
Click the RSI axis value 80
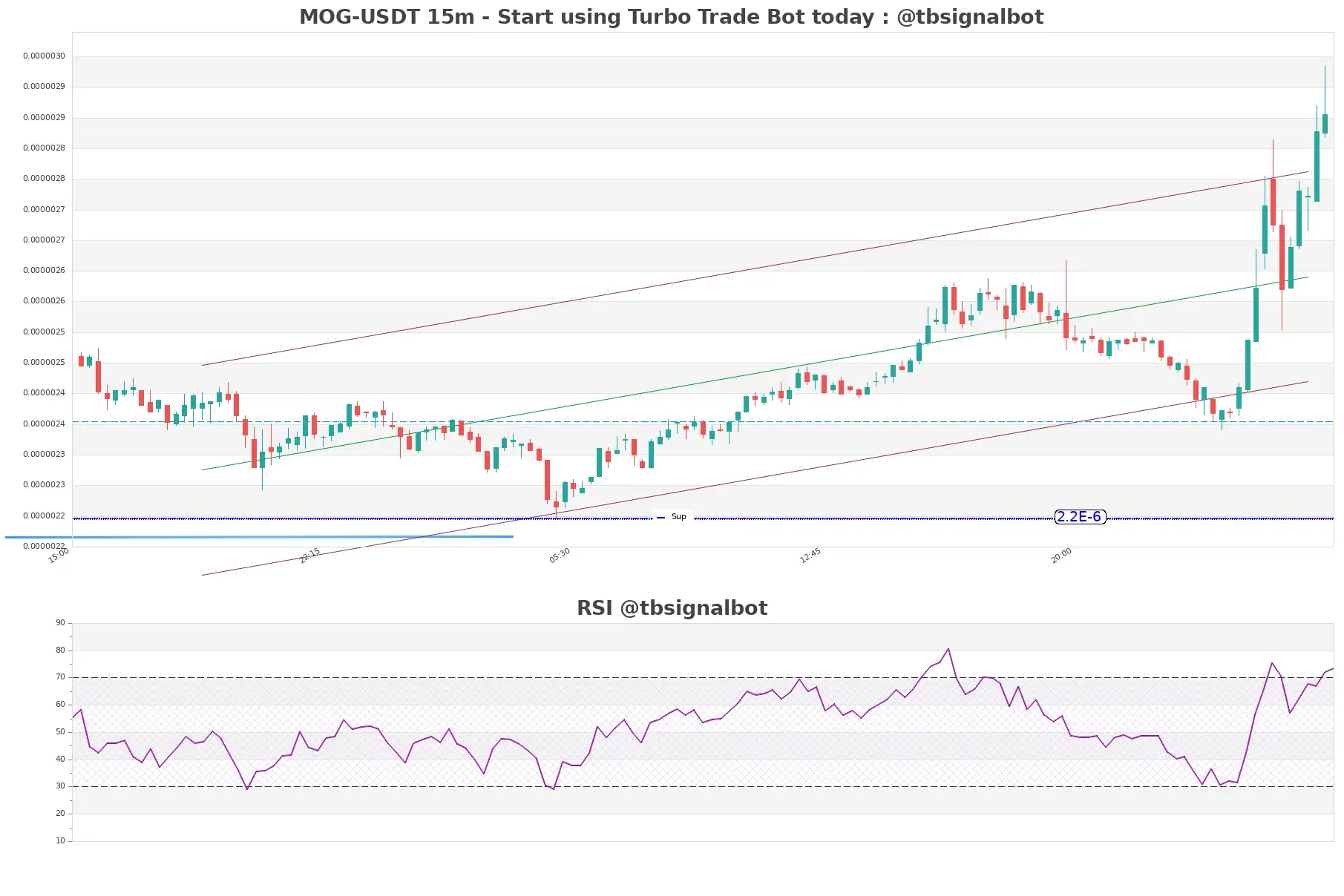pyautogui.click(x=60, y=650)
